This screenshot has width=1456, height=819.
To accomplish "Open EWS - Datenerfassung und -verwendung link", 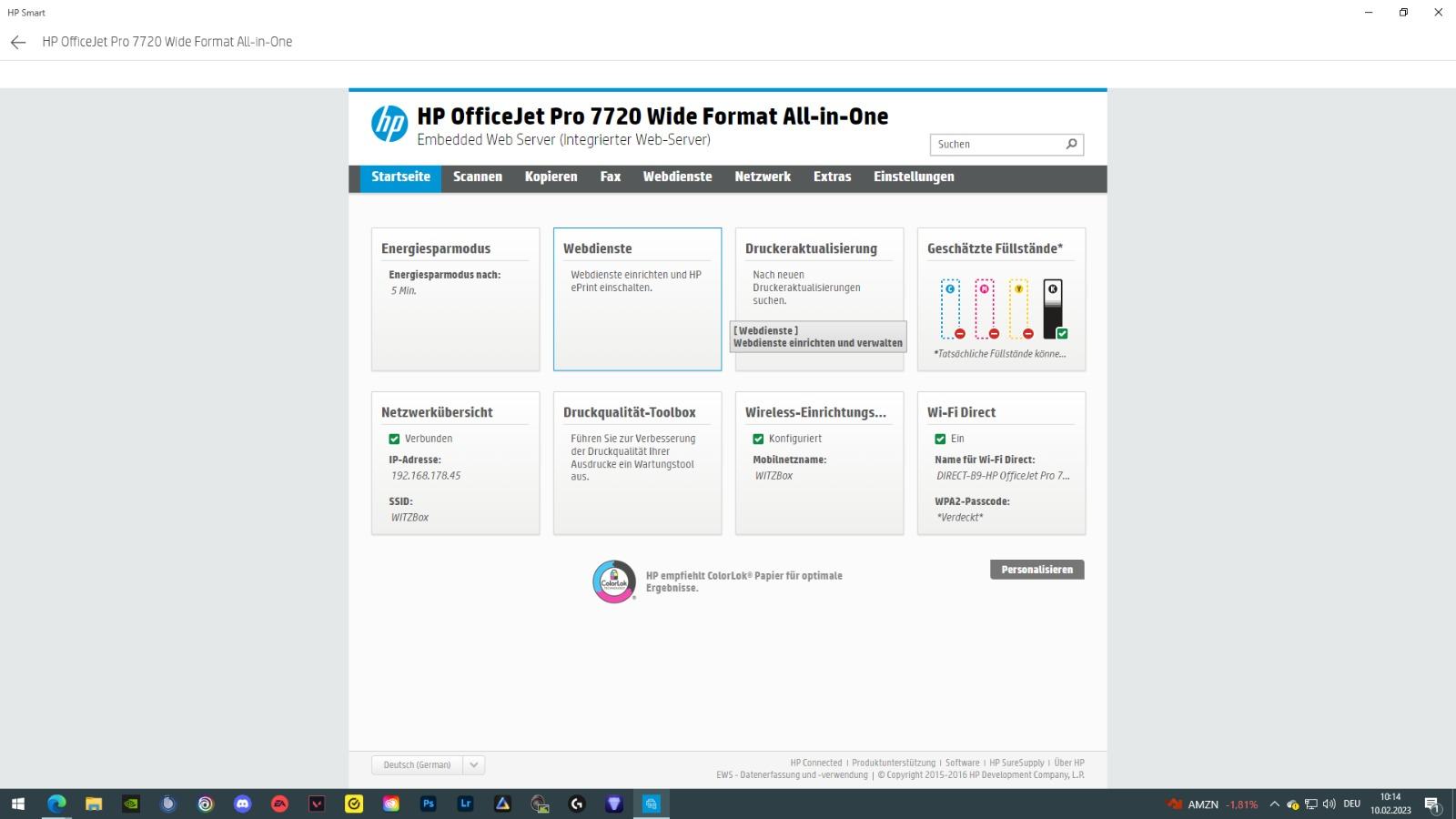I will (792, 775).
